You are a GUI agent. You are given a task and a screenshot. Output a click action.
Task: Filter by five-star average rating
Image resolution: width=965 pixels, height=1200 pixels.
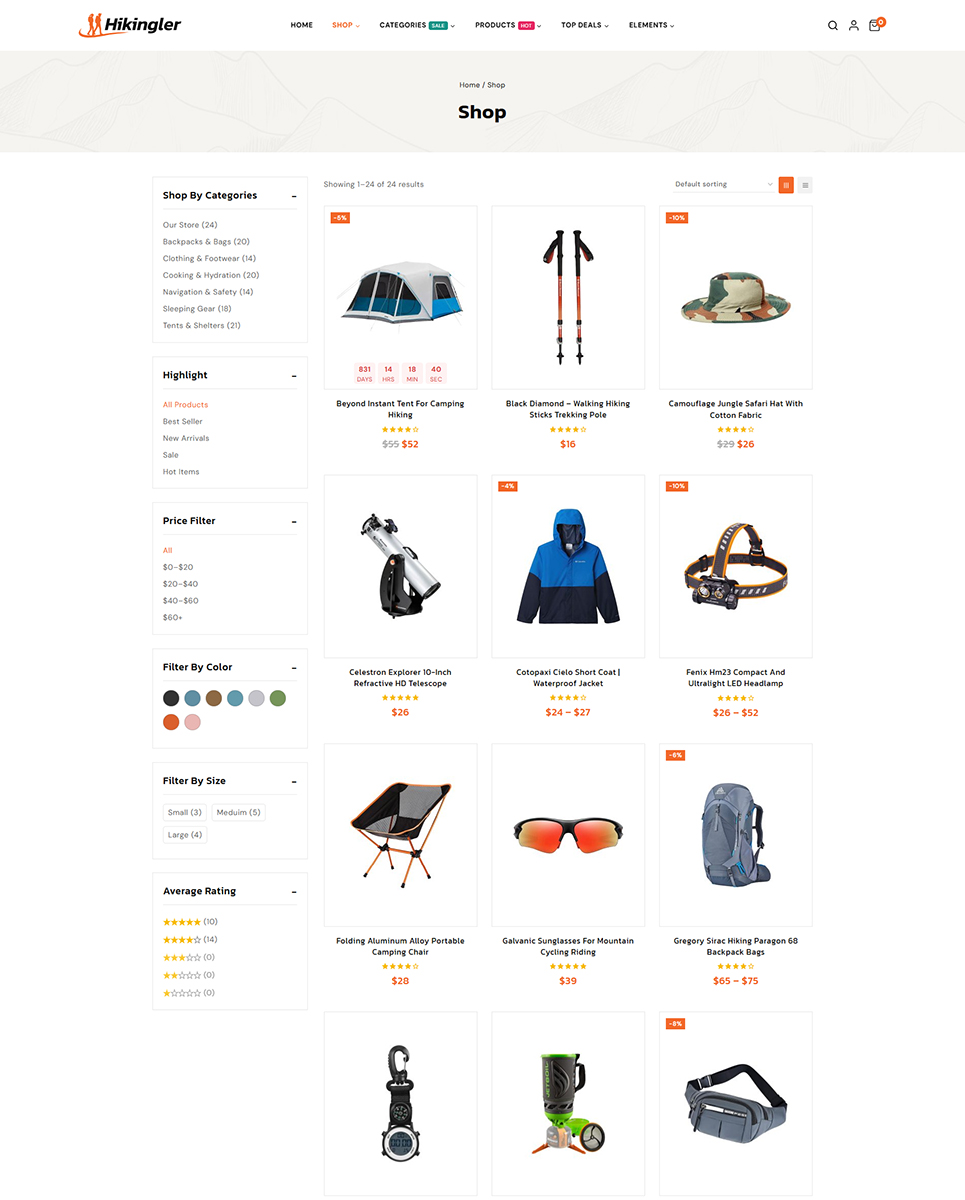(190, 922)
